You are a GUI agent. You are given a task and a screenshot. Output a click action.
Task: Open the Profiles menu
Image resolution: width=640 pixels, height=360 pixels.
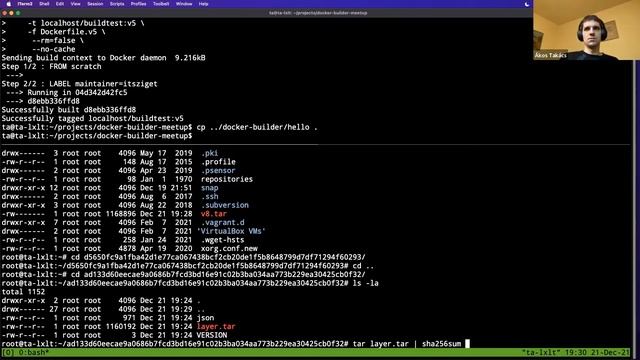[x=138, y=4]
